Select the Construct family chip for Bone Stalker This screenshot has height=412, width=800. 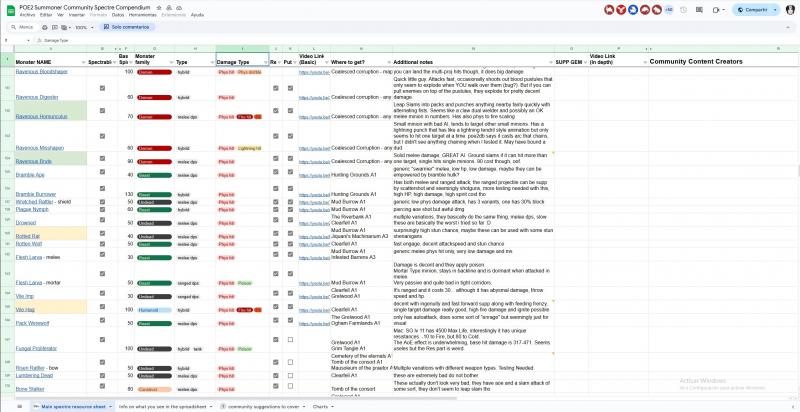[154, 389]
